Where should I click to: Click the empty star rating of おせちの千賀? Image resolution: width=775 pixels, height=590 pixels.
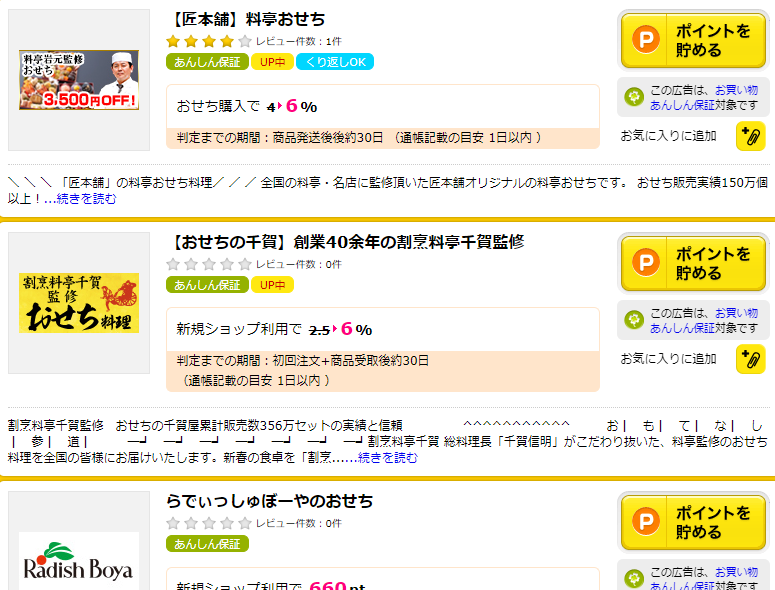[209, 264]
